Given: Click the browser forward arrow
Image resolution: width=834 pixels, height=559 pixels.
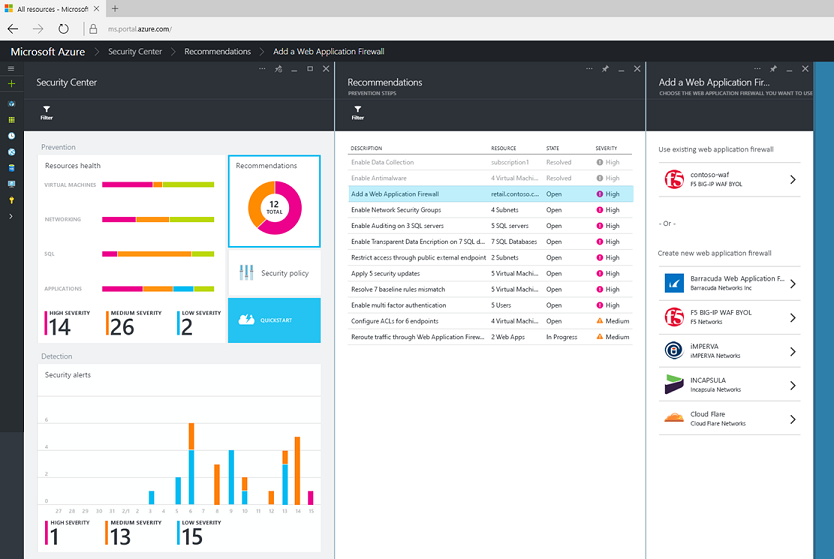Looking at the screenshot, I should coord(38,29).
